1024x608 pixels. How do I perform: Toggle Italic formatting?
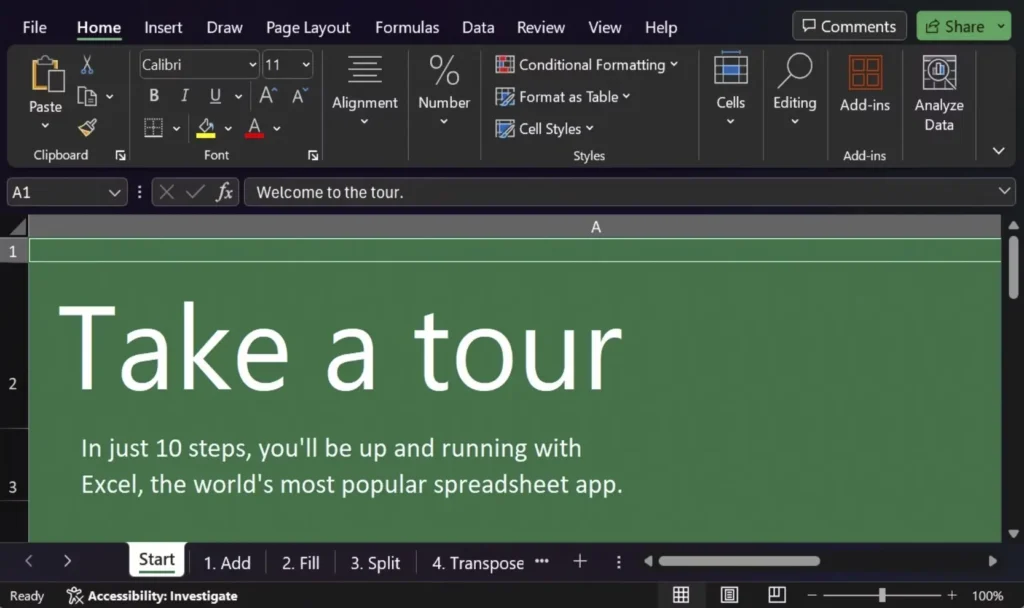coord(184,96)
